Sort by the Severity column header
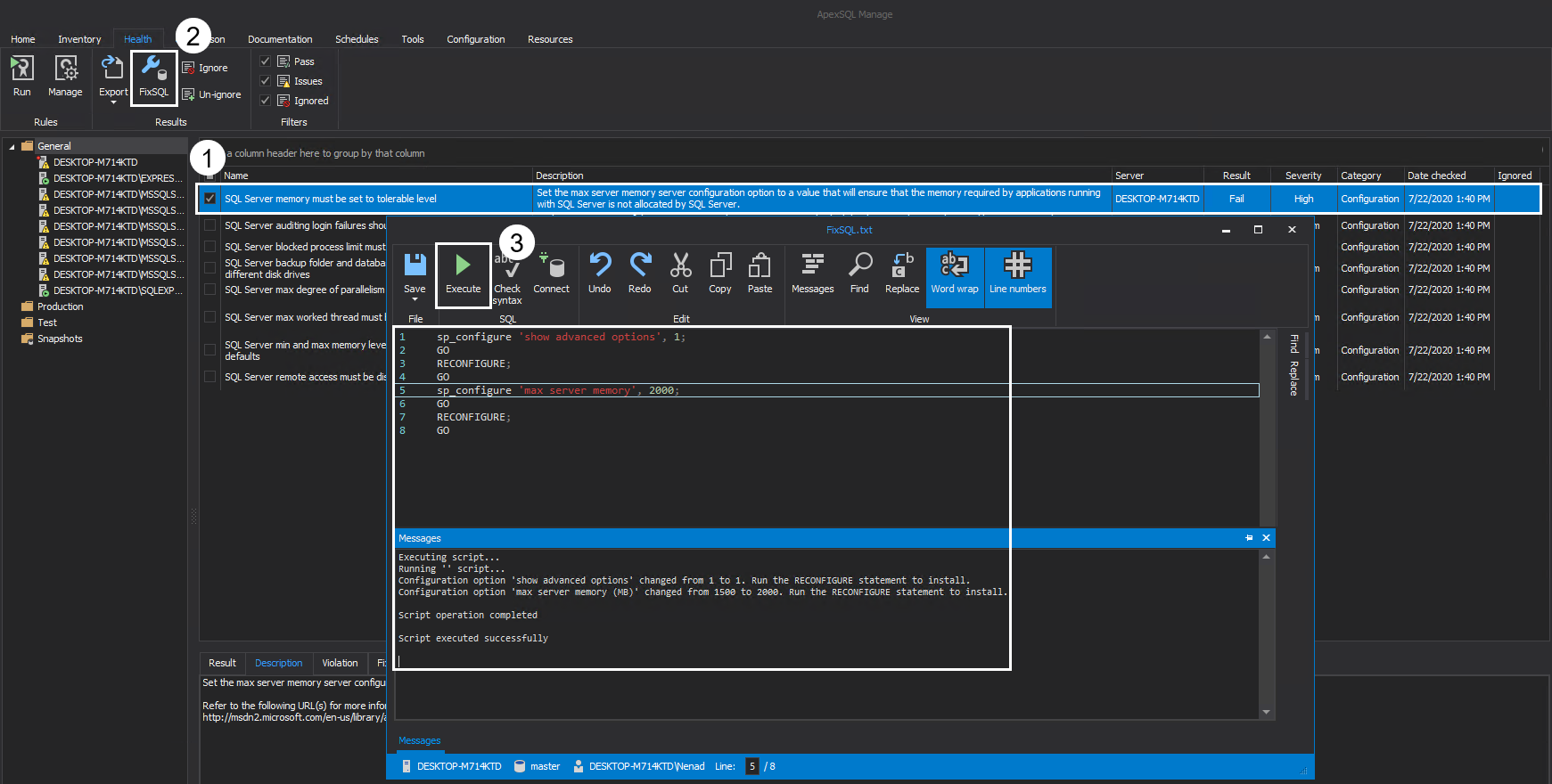 click(1304, 176)
